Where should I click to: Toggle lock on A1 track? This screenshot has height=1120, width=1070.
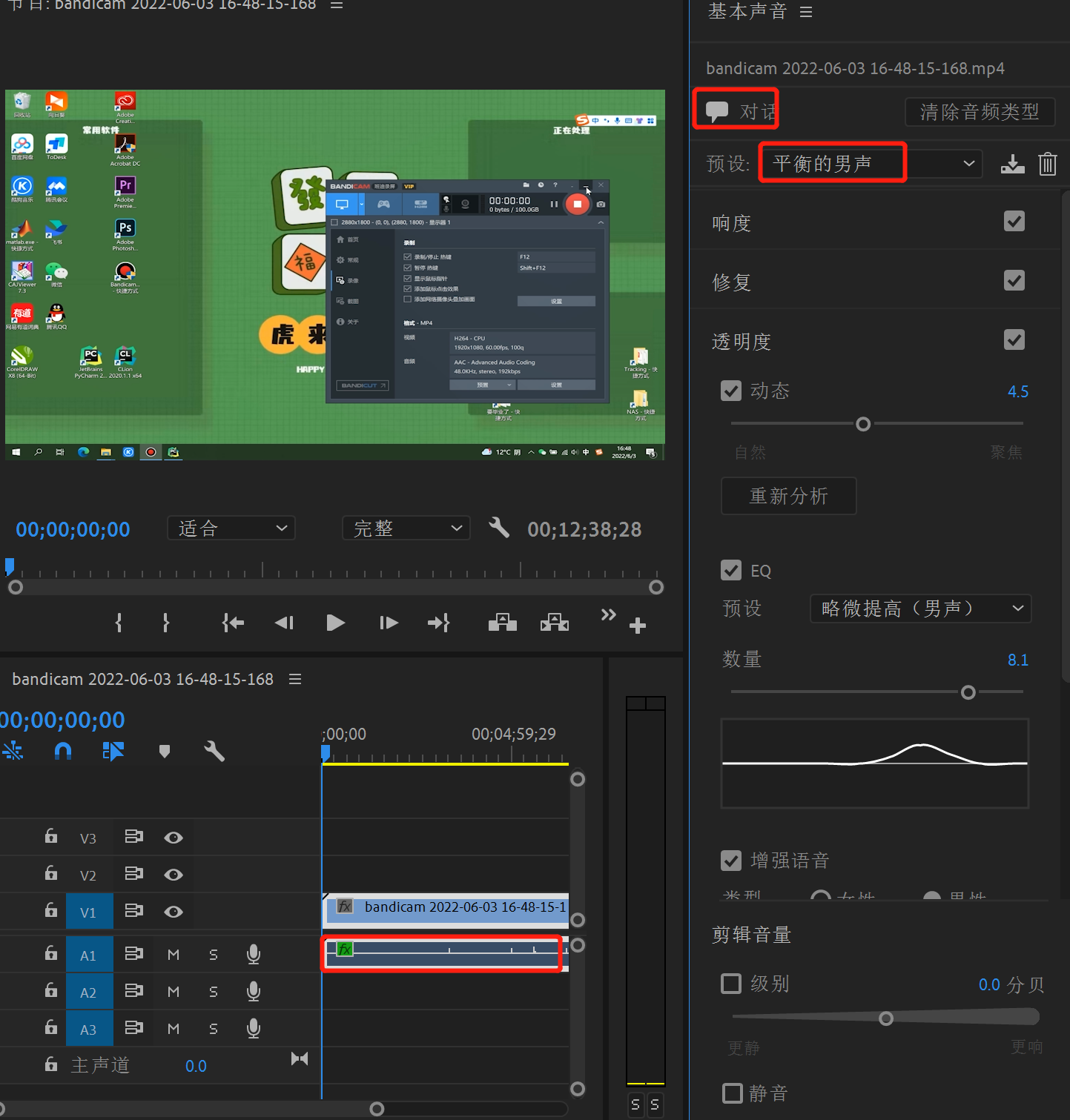pos(51,953)
